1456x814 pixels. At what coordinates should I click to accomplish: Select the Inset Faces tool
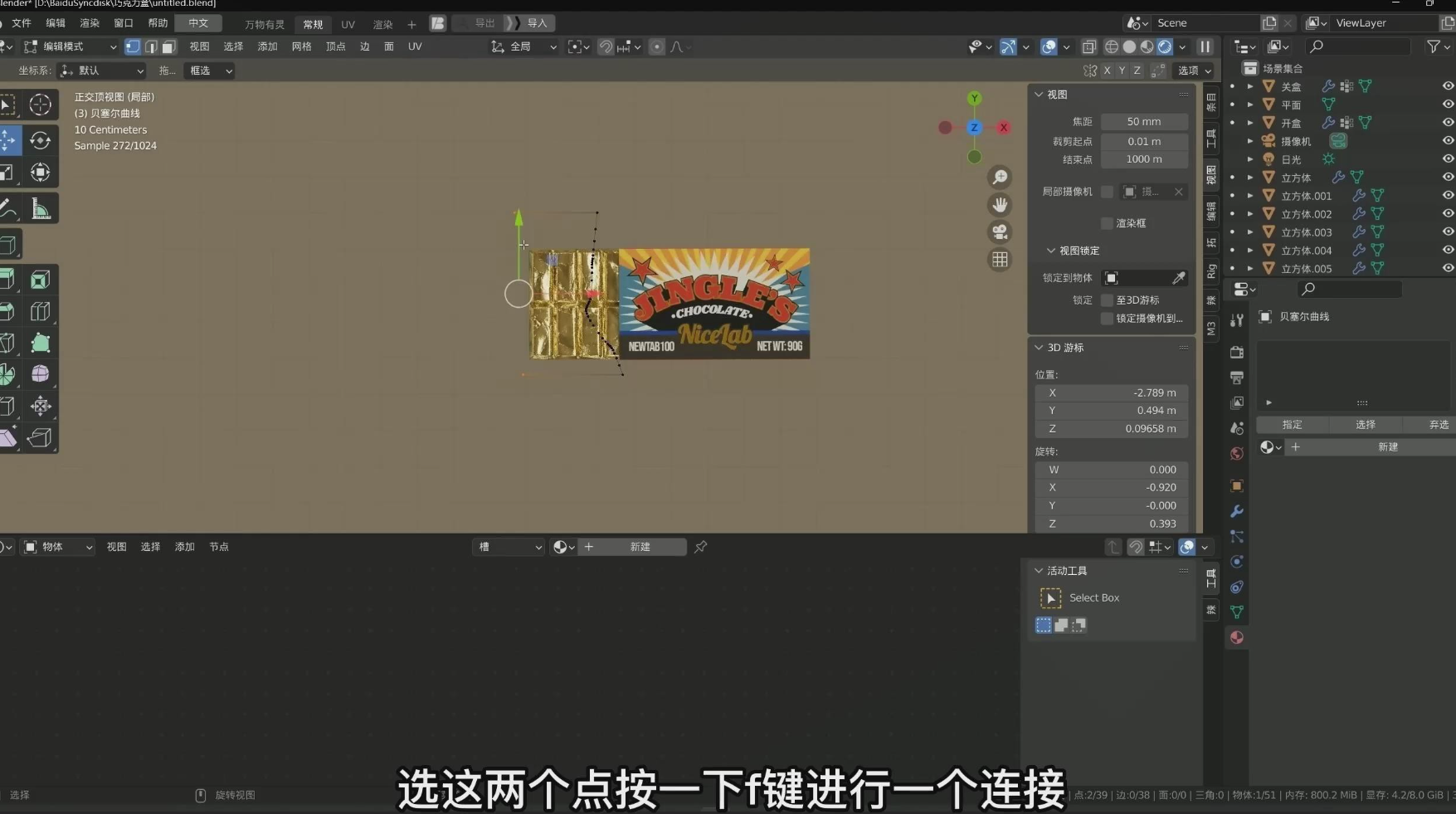click(40, 280)
